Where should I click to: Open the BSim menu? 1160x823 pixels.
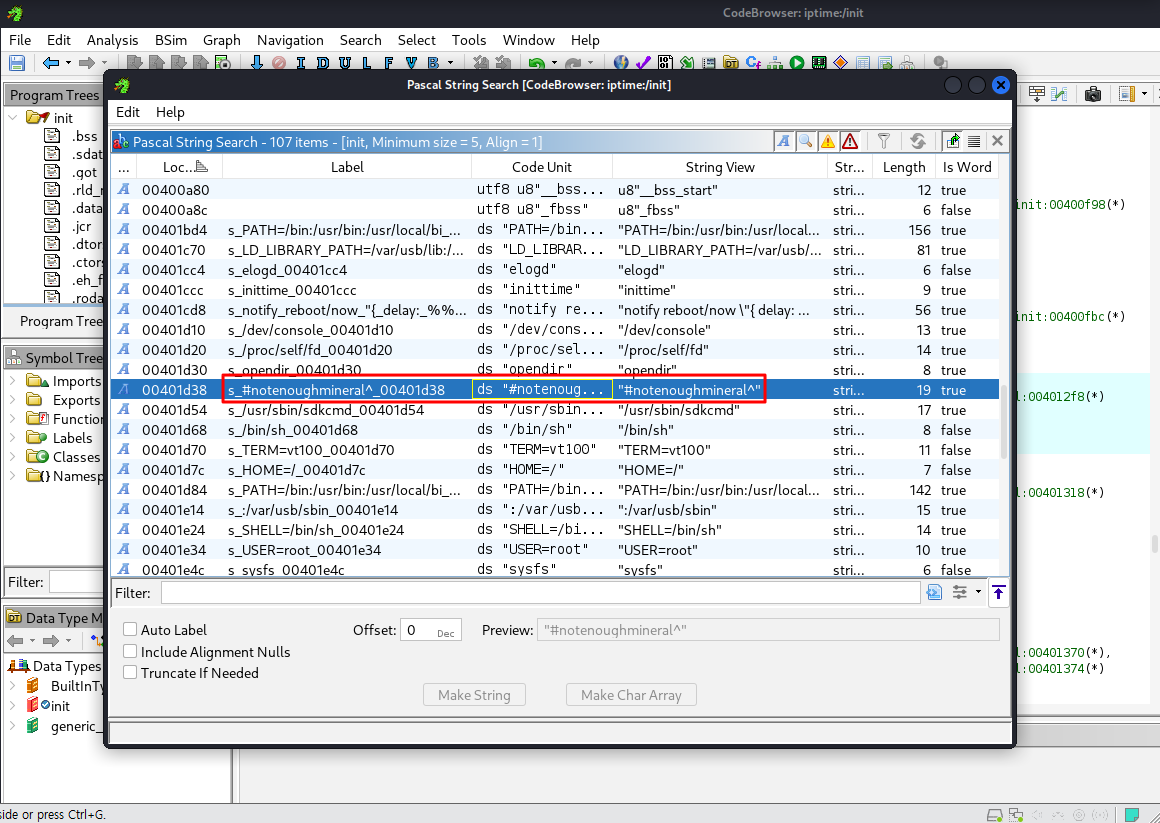(x=171, y=40)
